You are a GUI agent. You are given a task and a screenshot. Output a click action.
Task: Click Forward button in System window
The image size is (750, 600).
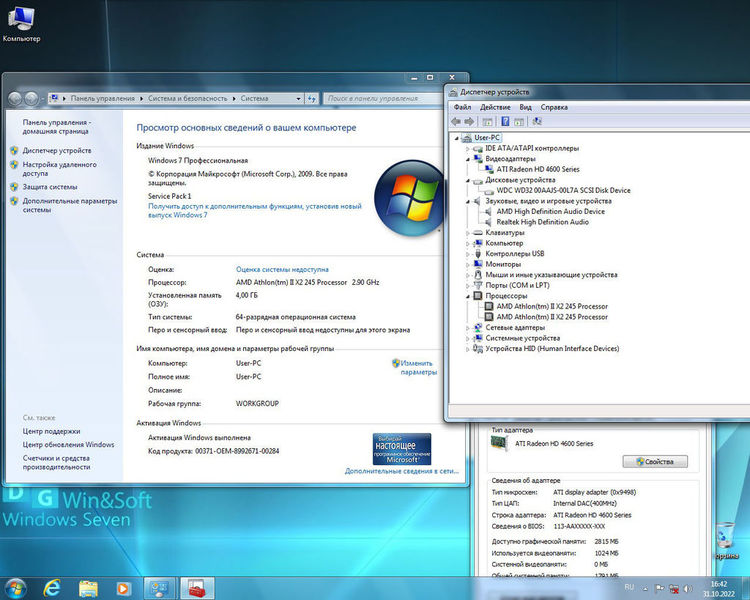tap(31, 99)
